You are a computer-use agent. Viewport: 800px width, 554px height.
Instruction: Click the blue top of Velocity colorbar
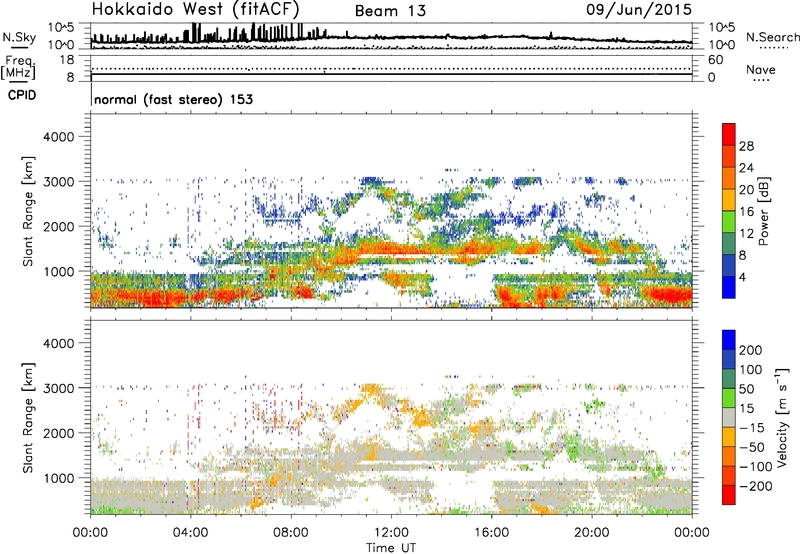[729, 340]
